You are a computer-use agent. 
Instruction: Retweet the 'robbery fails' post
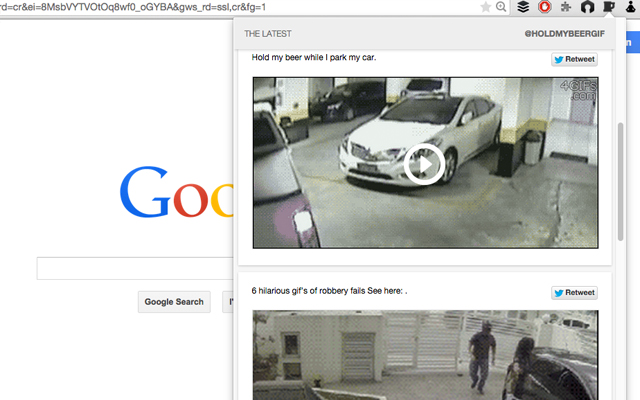tap(575, 293)
